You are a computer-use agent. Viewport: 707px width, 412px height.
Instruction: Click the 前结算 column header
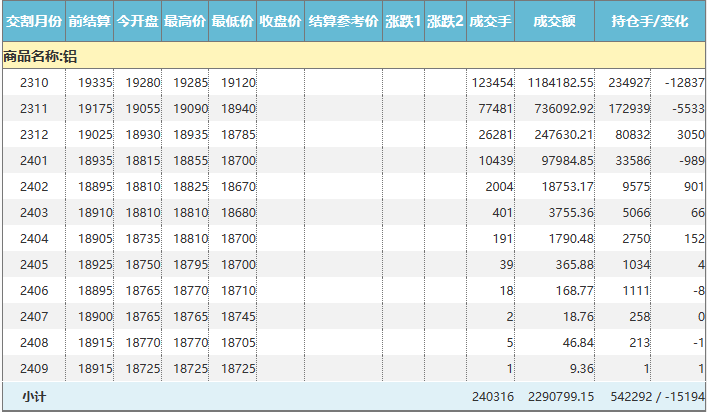(90, 21)
